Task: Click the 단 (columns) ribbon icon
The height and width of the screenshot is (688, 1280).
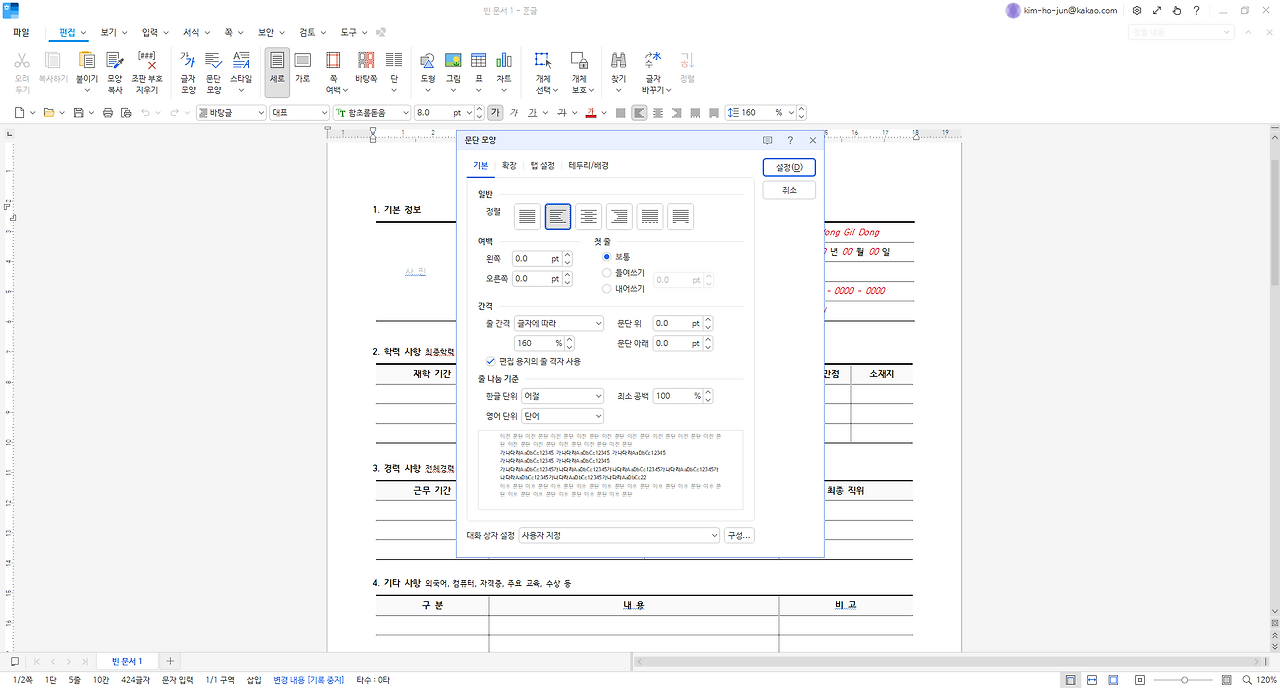Action: 394,71
